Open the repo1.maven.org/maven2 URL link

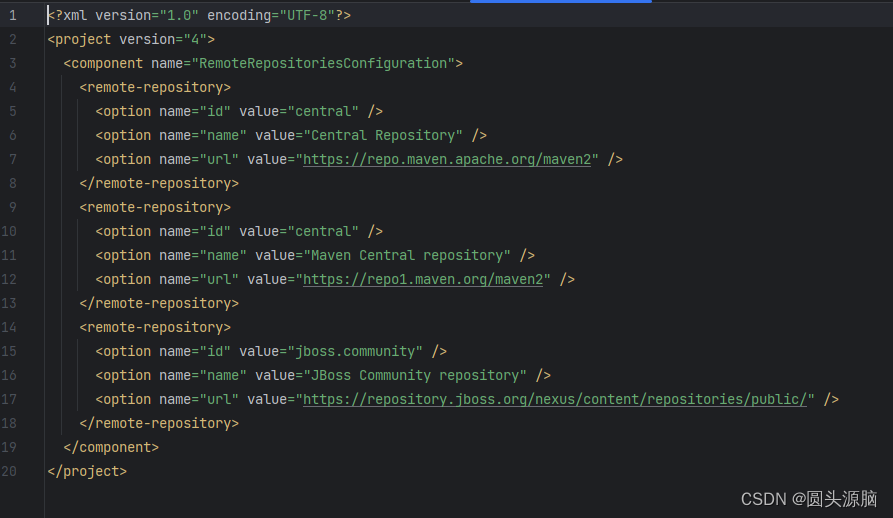(423, 279)
